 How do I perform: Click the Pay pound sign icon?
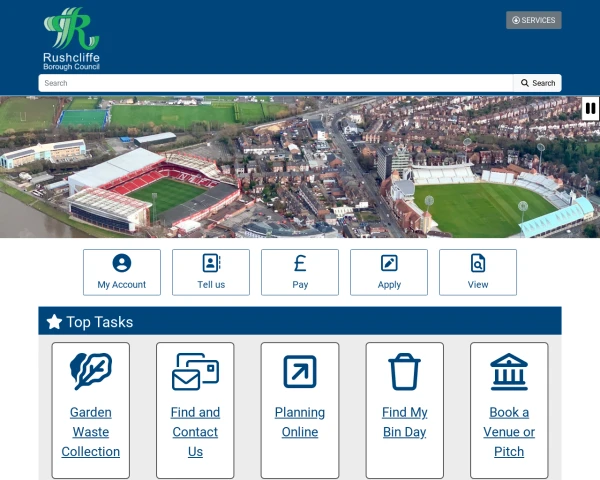[x=300, y=263]
